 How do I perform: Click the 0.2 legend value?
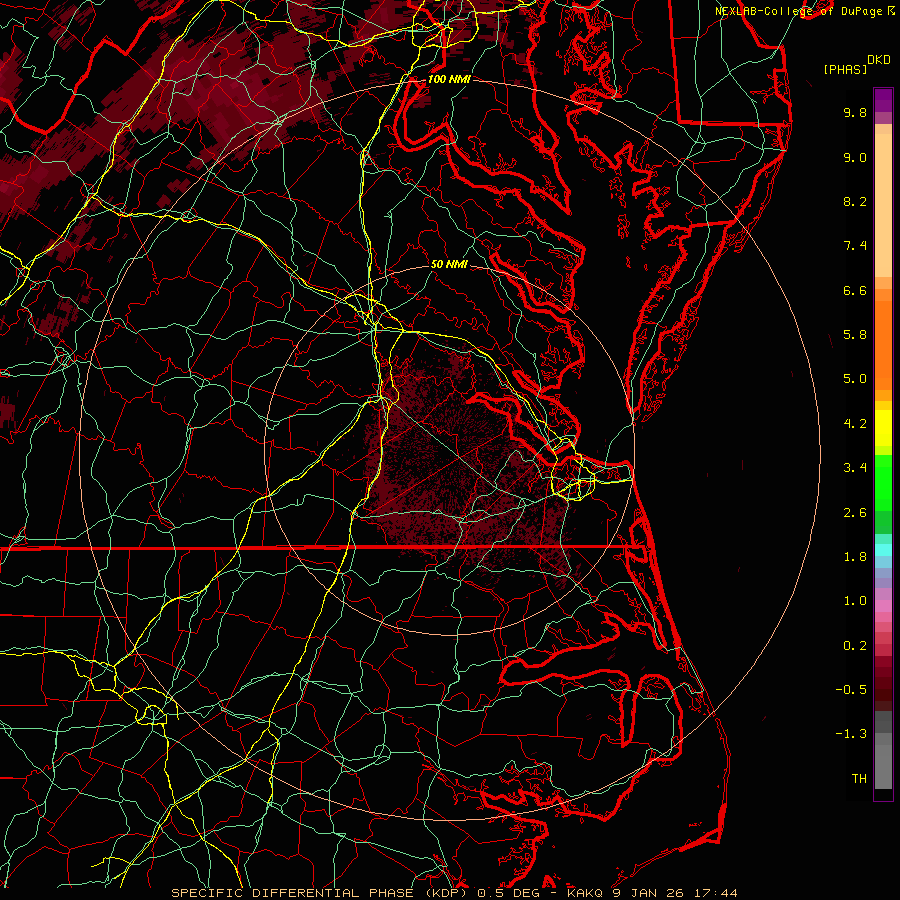(x=855, y=646)
